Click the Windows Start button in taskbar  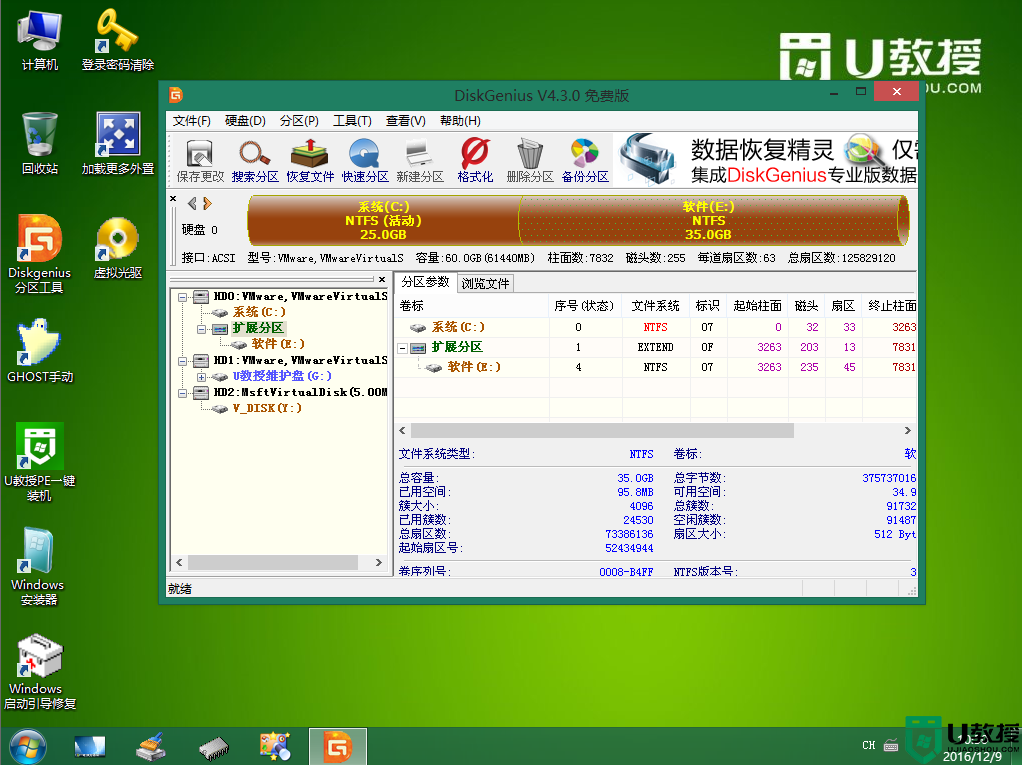[x=26, y=746]
